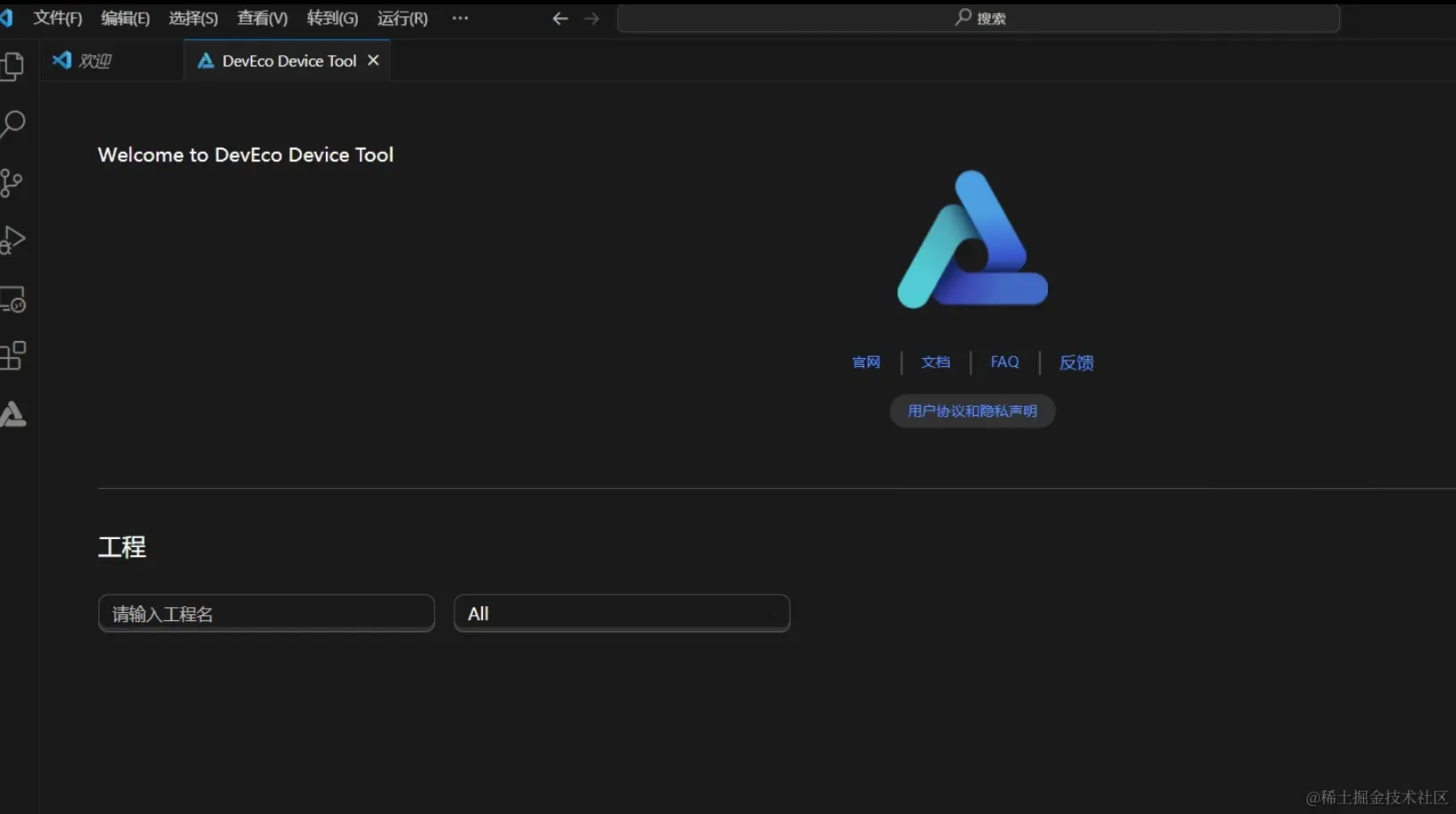Open the Remote Explorer view
The image size is (1456, 814).
coord(12,299)
